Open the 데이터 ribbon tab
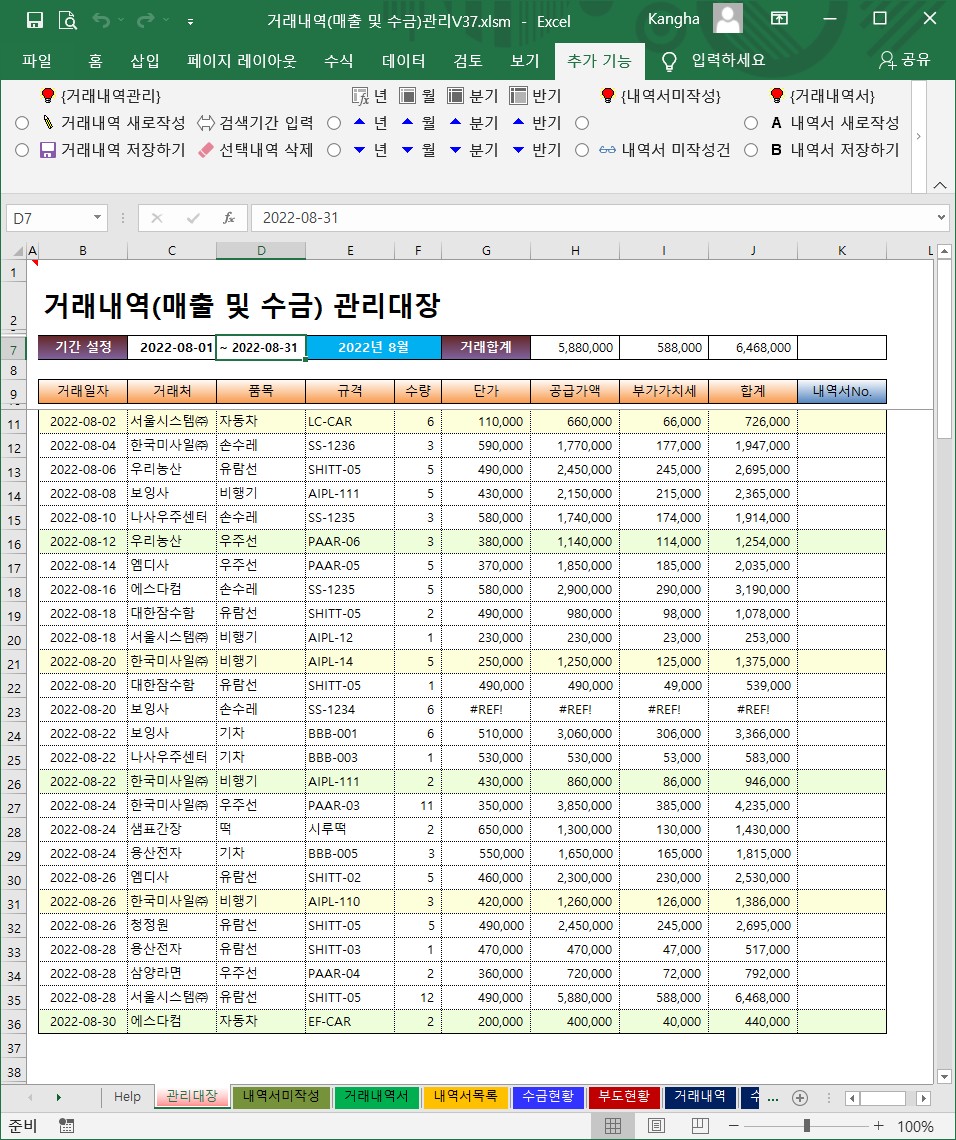This screenshot has width=956, height=1140. click(403, 61)
